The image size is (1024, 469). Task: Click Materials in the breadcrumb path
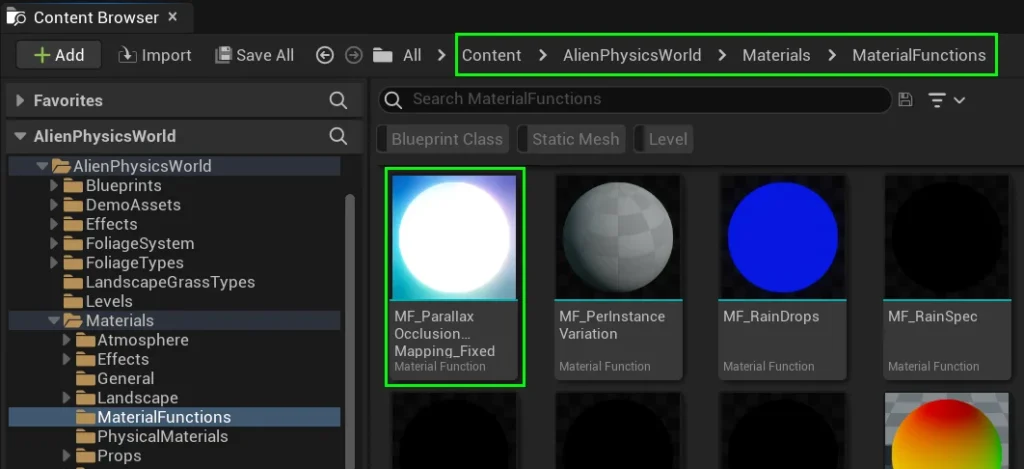point(776,55)
